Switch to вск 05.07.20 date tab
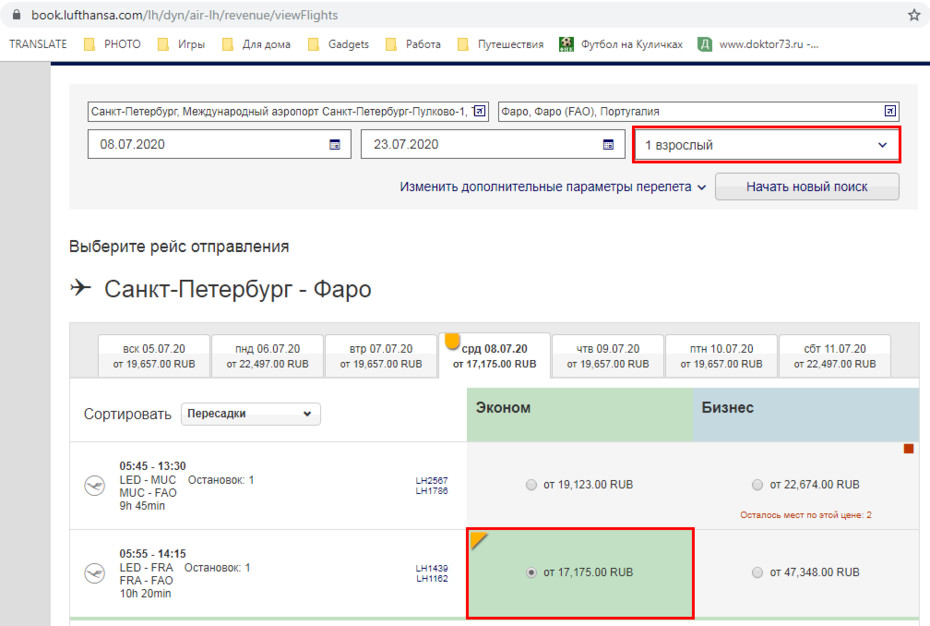This screenshot has height=626, width=930. [x=154, y=356]
